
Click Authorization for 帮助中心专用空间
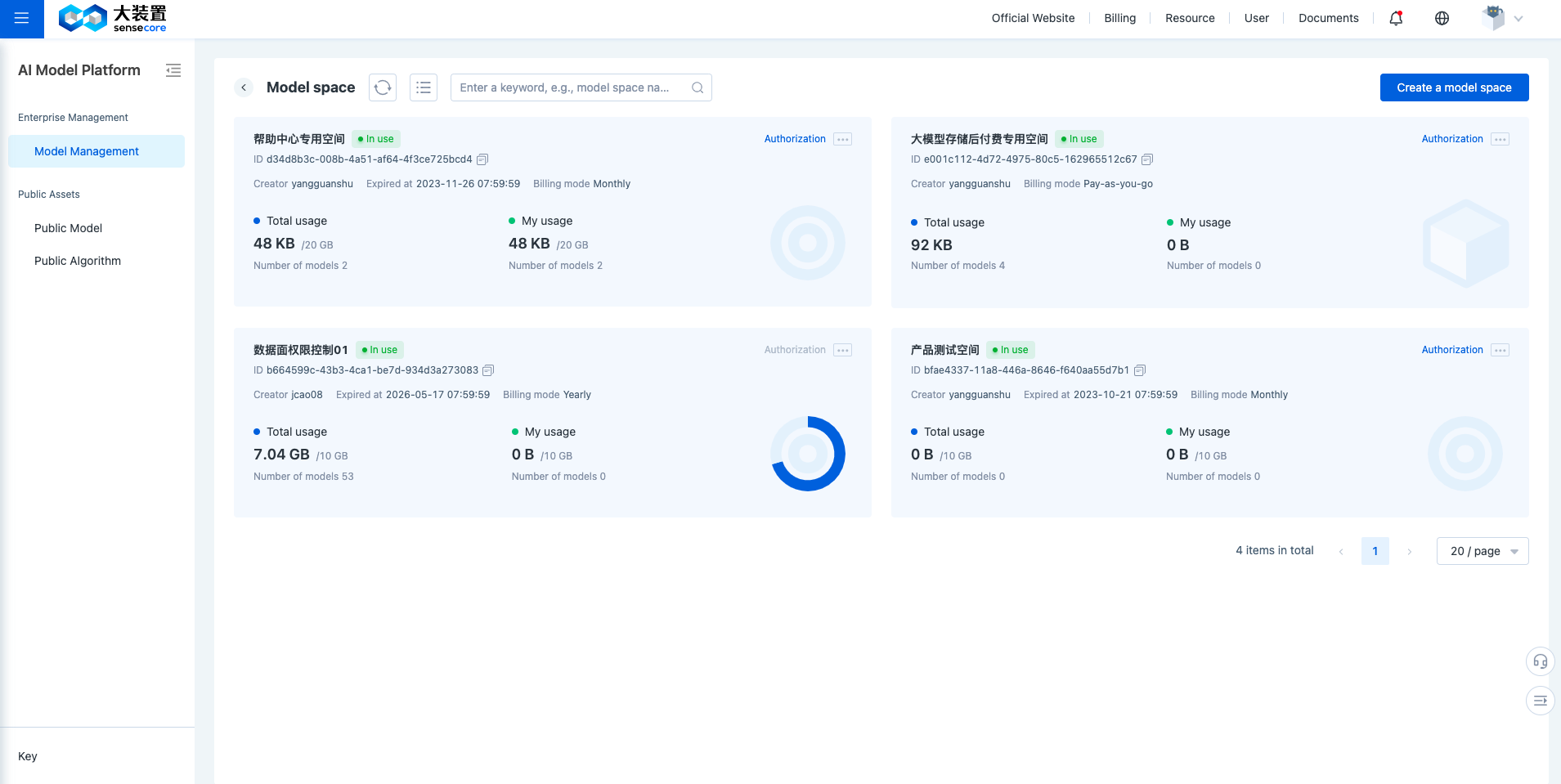[x=795, y=139]
